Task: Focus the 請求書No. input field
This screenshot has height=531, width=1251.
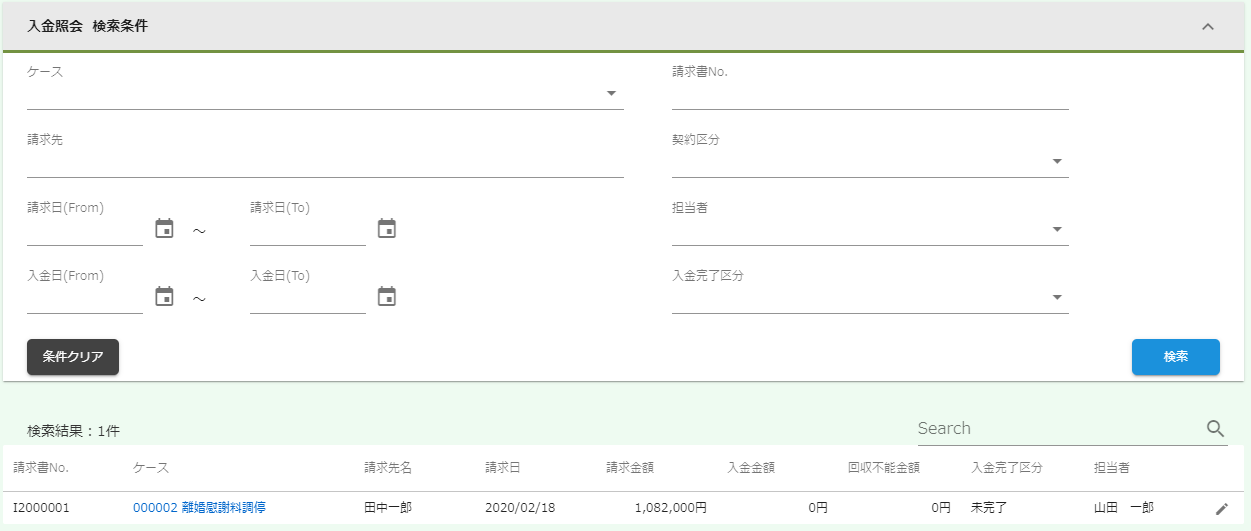Action: 870,95
